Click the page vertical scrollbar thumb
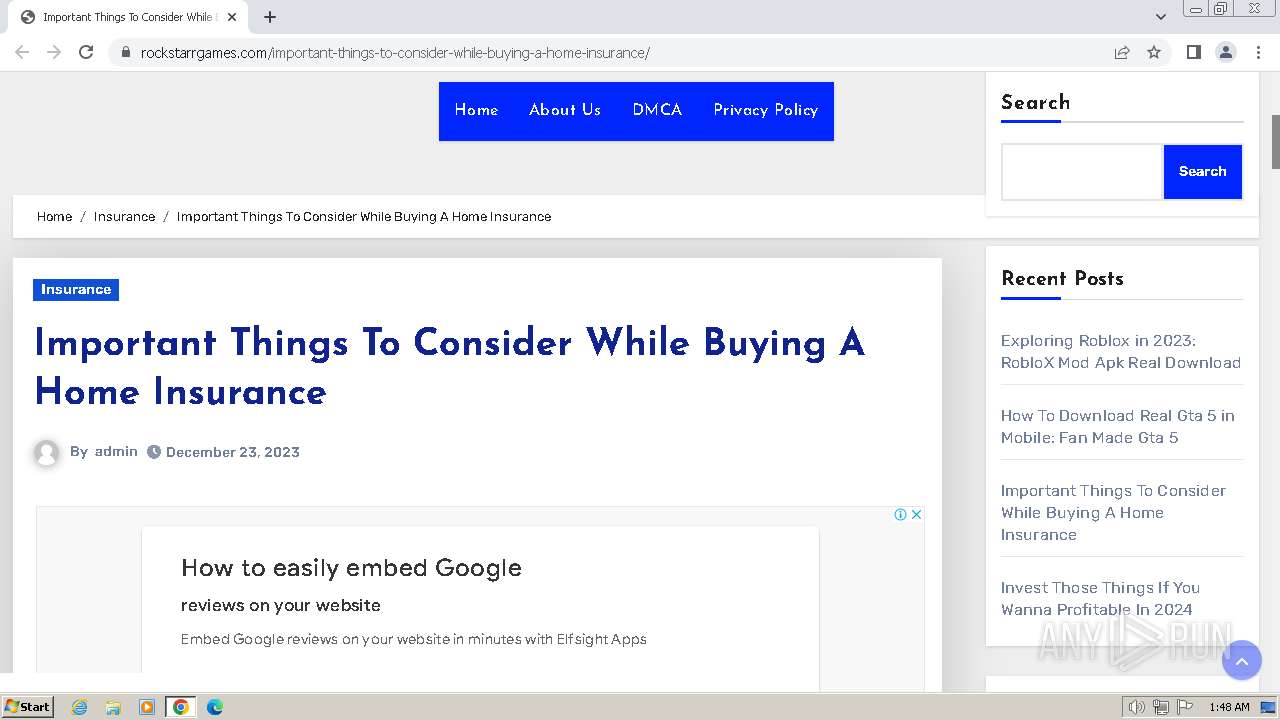1280x720 pixels. 1275,142
